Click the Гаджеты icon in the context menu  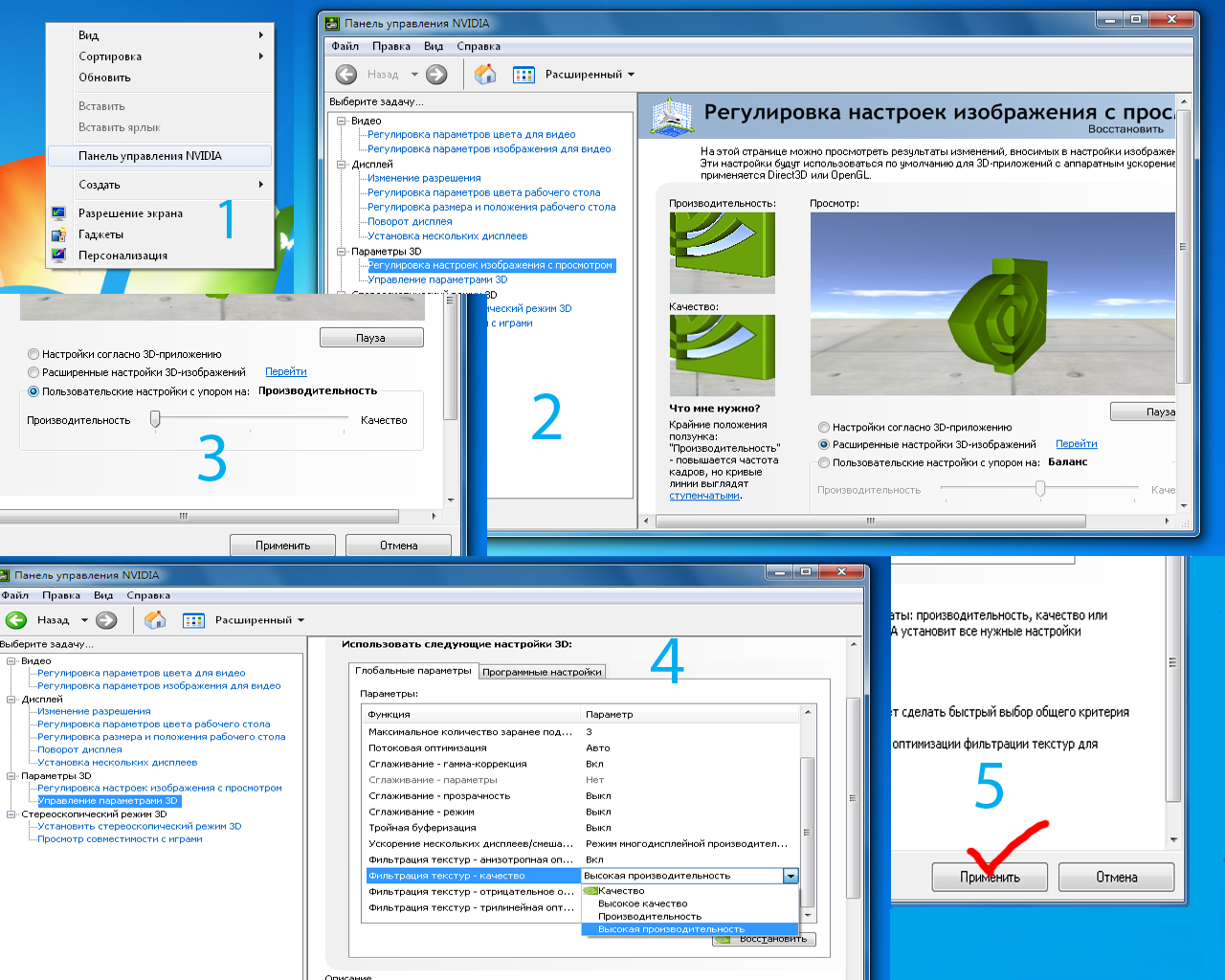[x=59, y=234]
